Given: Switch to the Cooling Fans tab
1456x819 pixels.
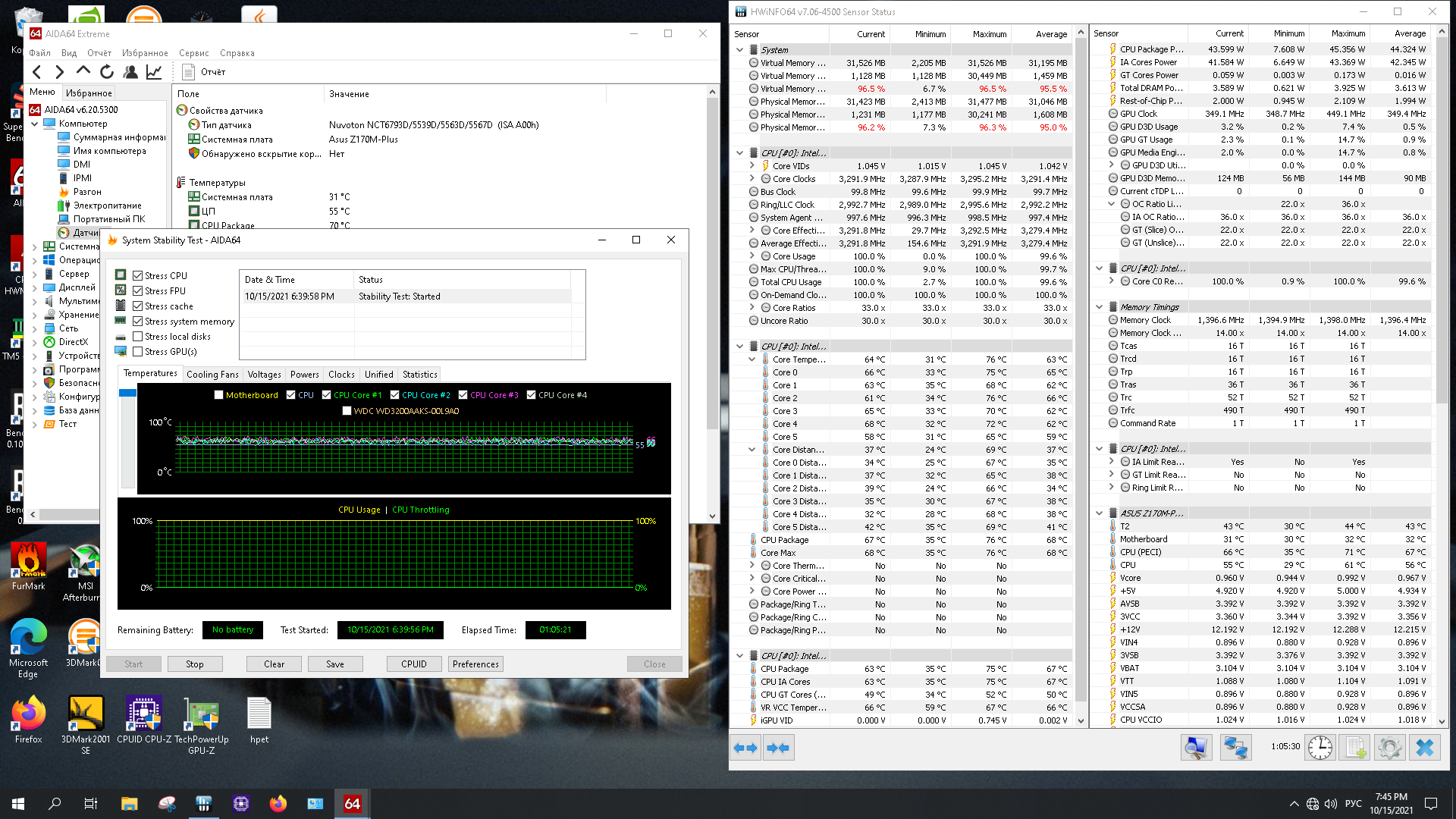Looking at the screenshot, I should 212,375.
